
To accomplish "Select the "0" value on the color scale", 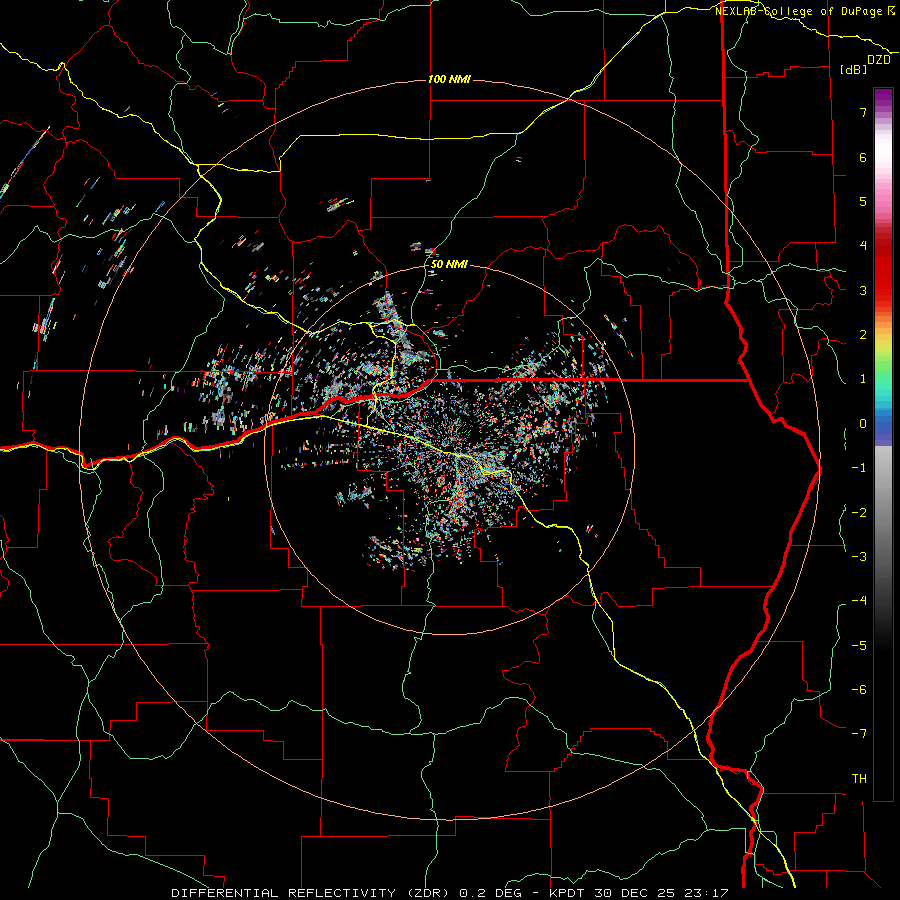I will 863,424.
